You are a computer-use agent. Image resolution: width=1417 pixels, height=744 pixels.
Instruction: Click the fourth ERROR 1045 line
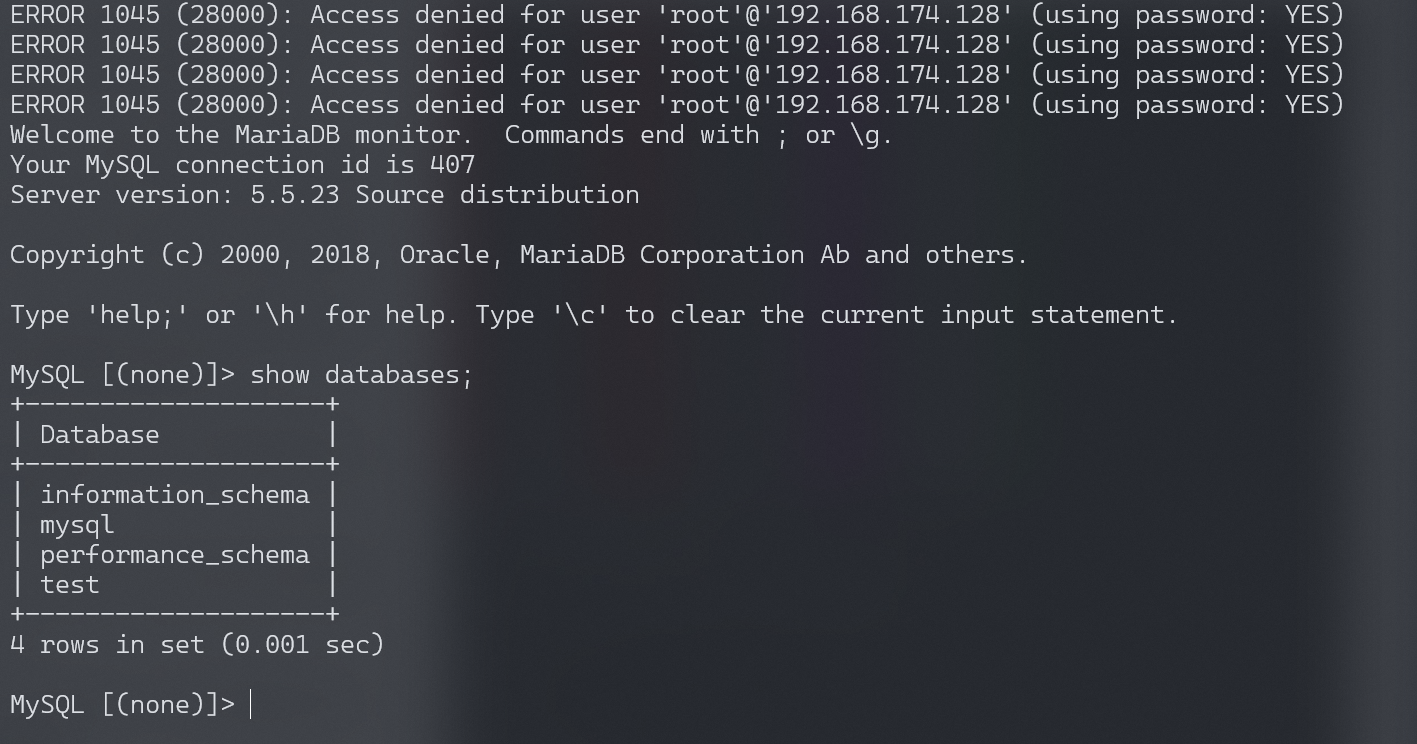676,105
